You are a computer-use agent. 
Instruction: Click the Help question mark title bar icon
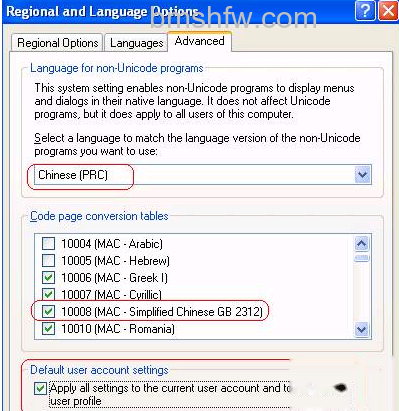[x=365, y=11]
